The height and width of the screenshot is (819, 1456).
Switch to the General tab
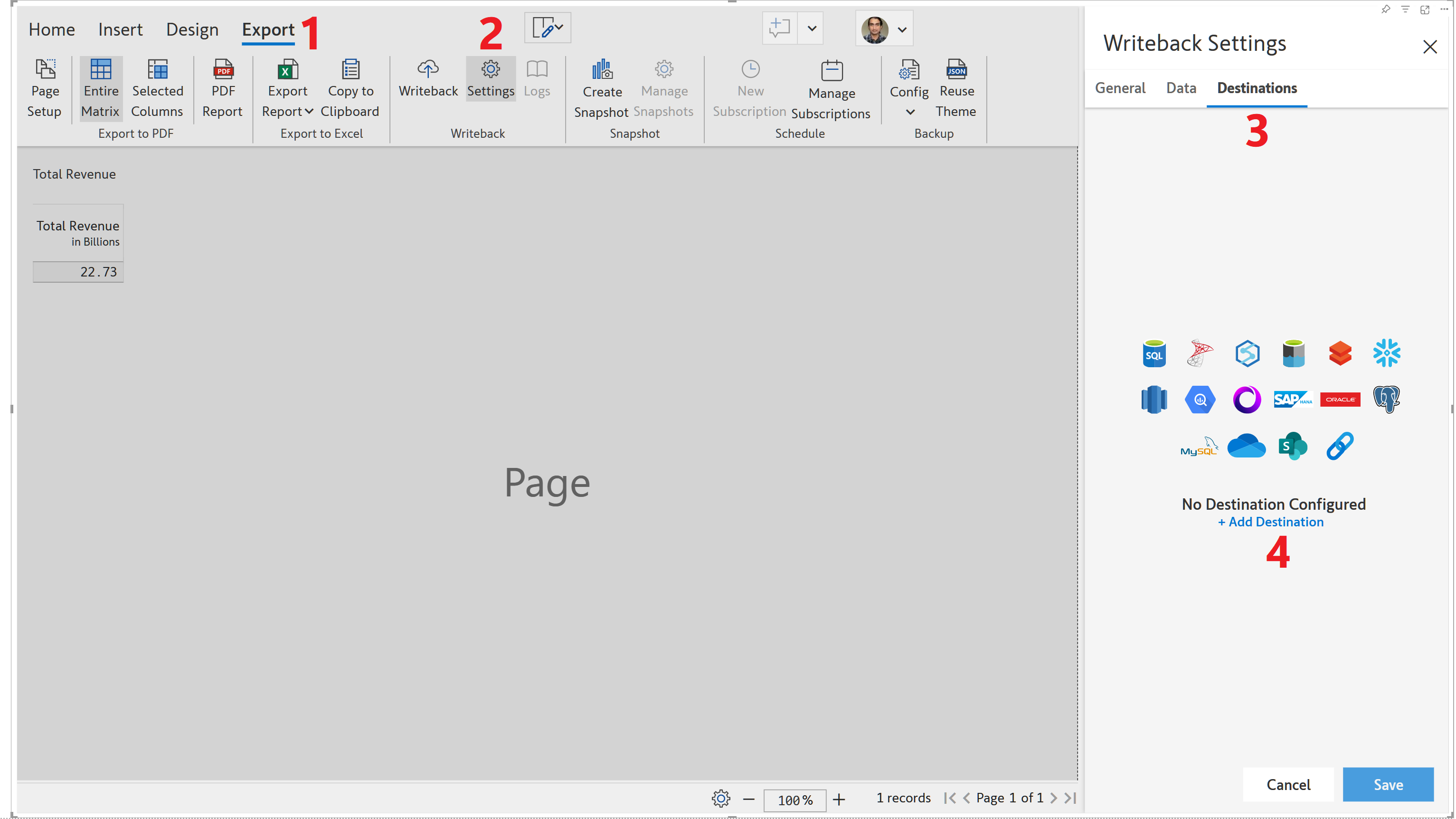point(1120,88)
